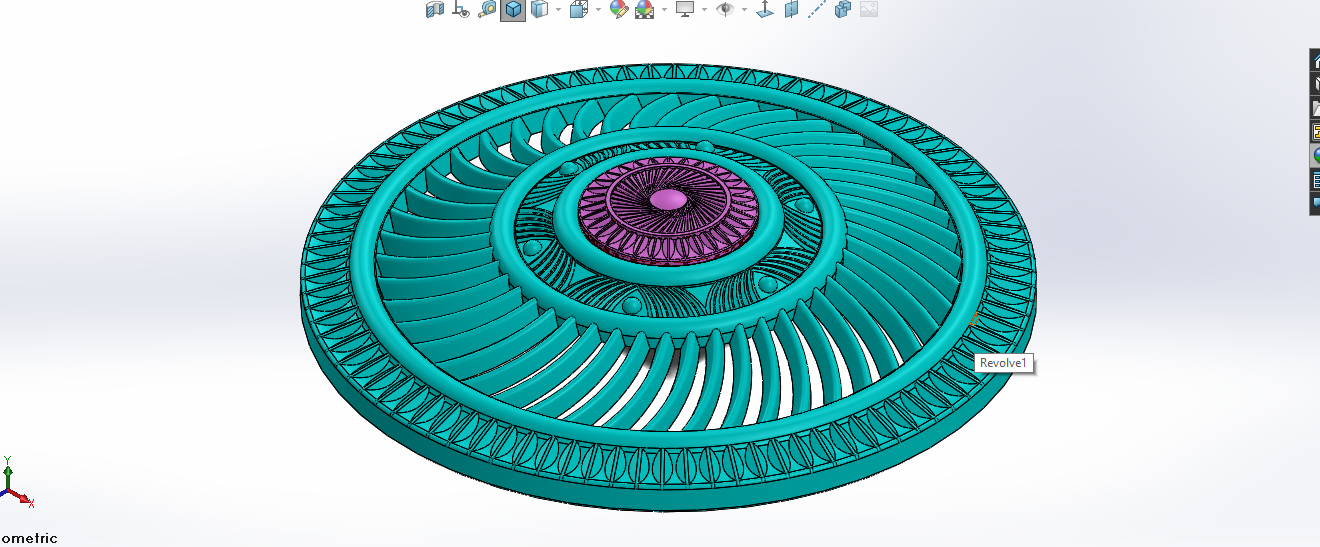Open the View Orientation cube icon
Image resolution: width=1320 pixels, height=547 pixels.
[x=579, y=9]
